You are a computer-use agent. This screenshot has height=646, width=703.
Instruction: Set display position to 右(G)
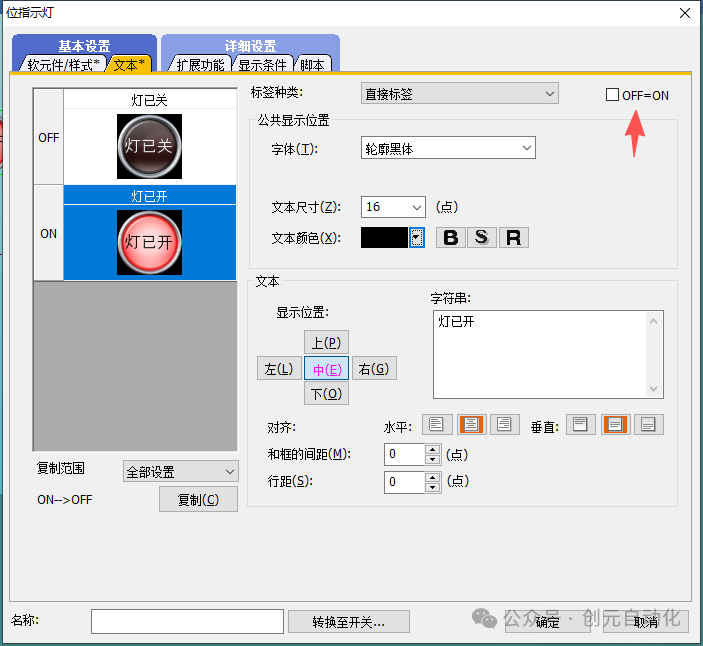pos(374,369)
